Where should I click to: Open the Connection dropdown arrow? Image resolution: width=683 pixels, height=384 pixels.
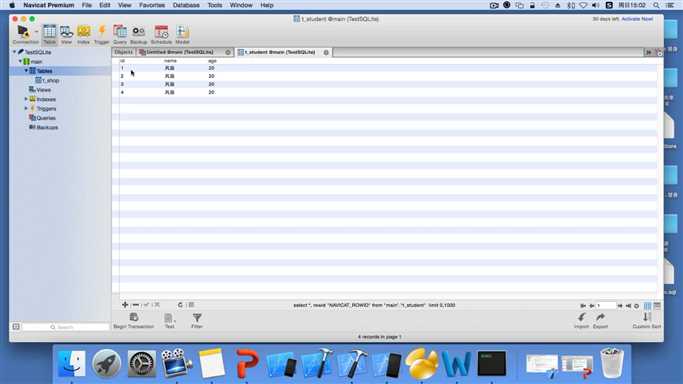(x=36, y=31)
